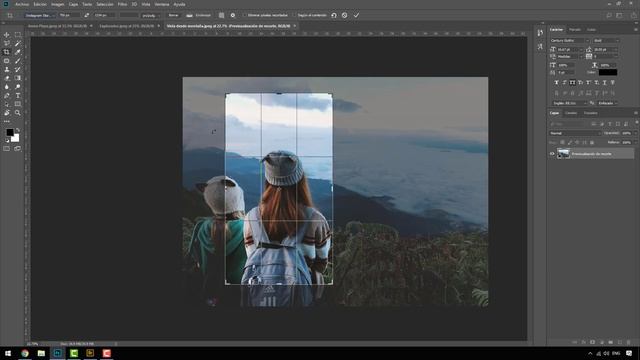Toggle Small Caps in Character panel
Viewport: 640px width, 360px height.
(x=580, y=82)
